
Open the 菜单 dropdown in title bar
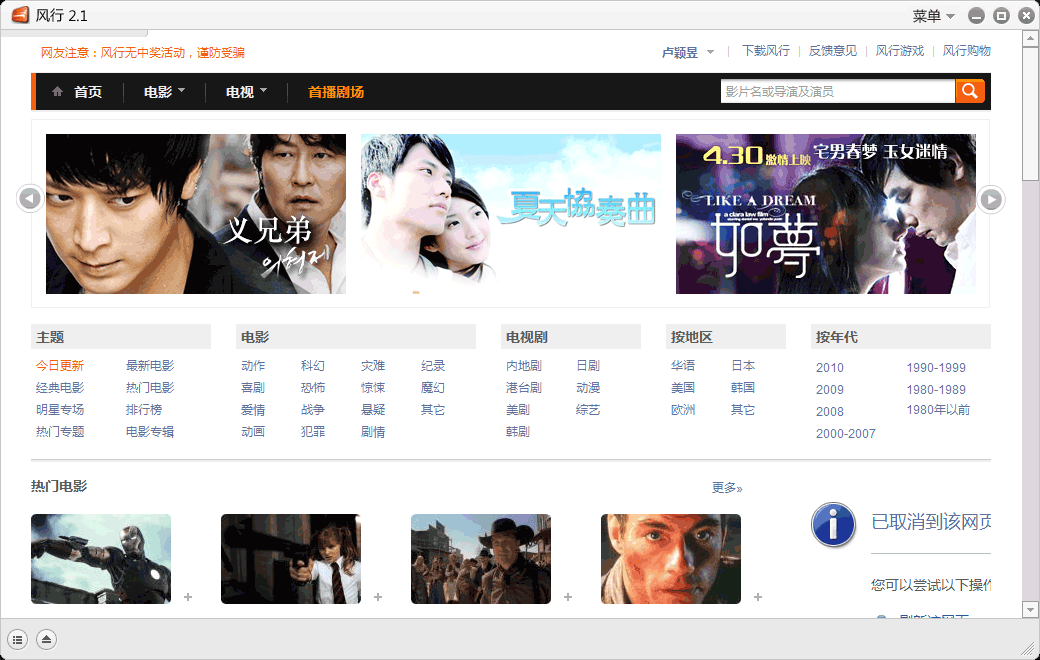[934, 16]
